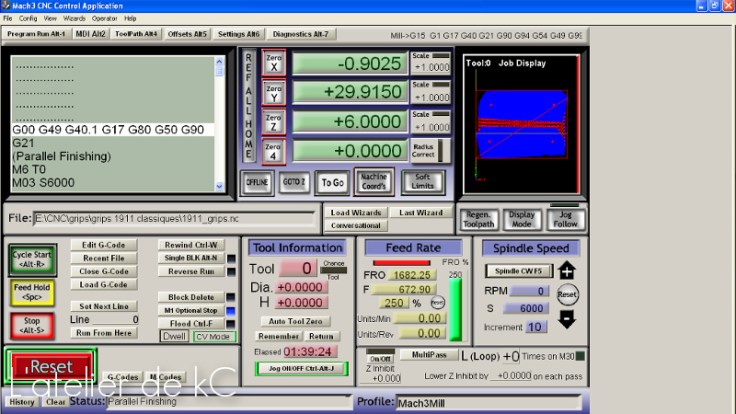Click the Regen. Toolpath button
The width and height of the screenshot is (736, 414).
[x=478, y=219]
